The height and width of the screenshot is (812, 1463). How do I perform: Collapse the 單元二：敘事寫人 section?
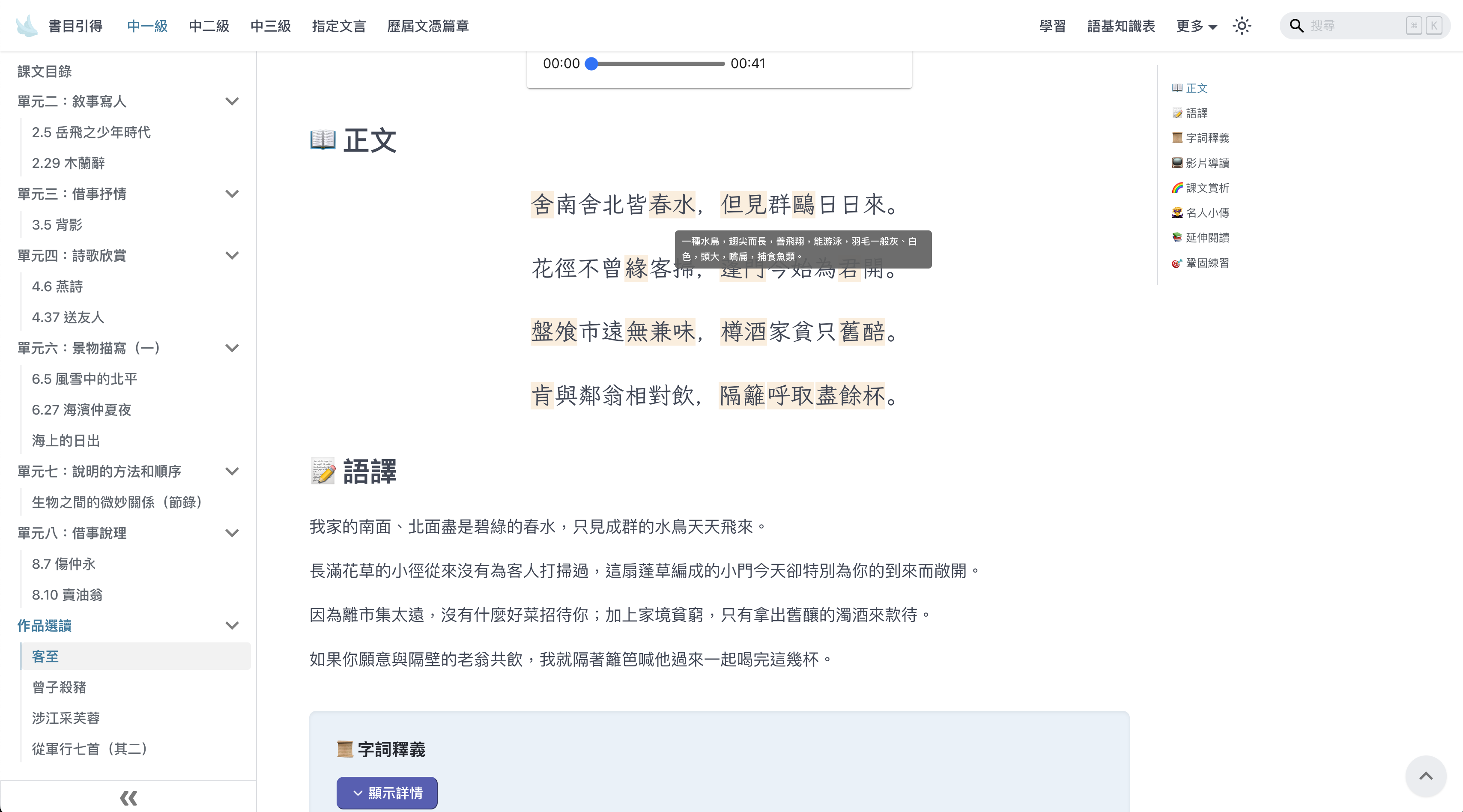coord(232,101)
